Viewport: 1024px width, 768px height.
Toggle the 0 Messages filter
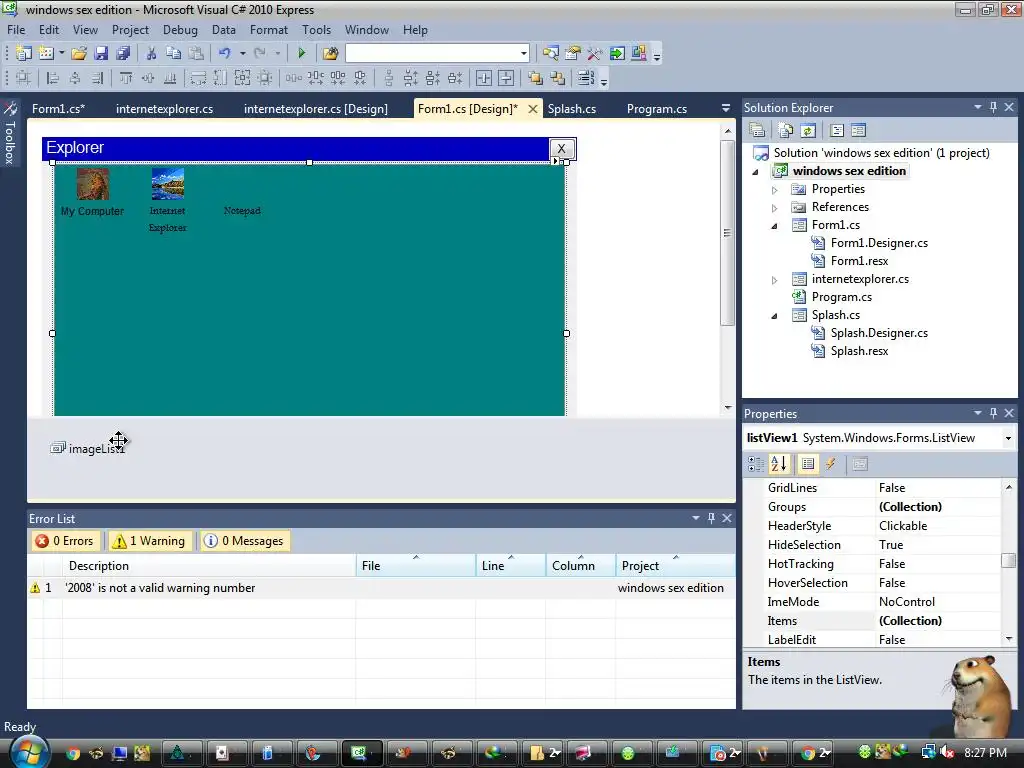tap(244, 541)
